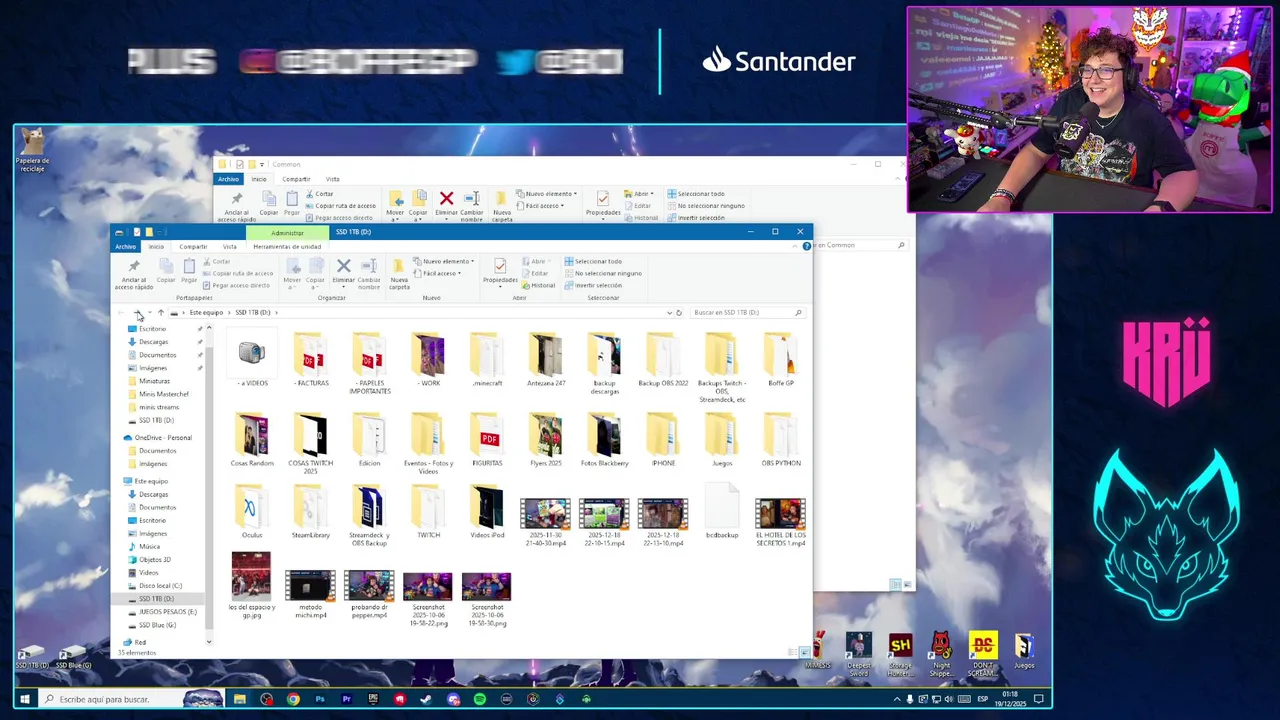Switch to the Inicio ribbon tab
Viewport: 1280px width, 720px height.
coord(156,246)
